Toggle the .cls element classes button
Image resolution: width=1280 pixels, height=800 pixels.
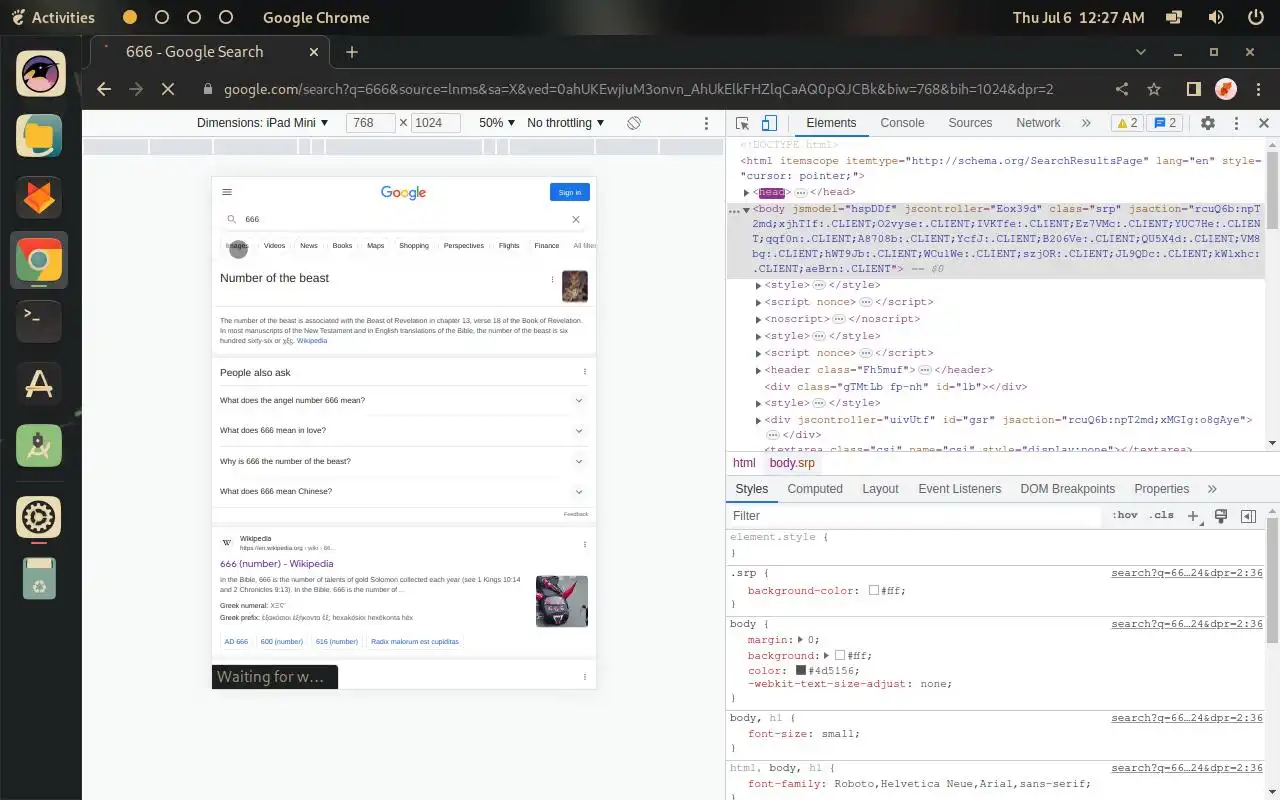pos(1162,515)
